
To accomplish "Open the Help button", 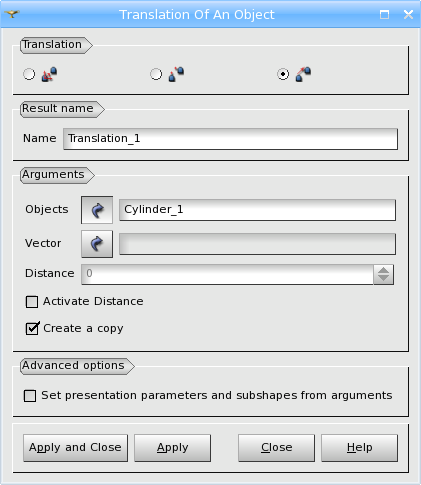I will tap(359, 448).
